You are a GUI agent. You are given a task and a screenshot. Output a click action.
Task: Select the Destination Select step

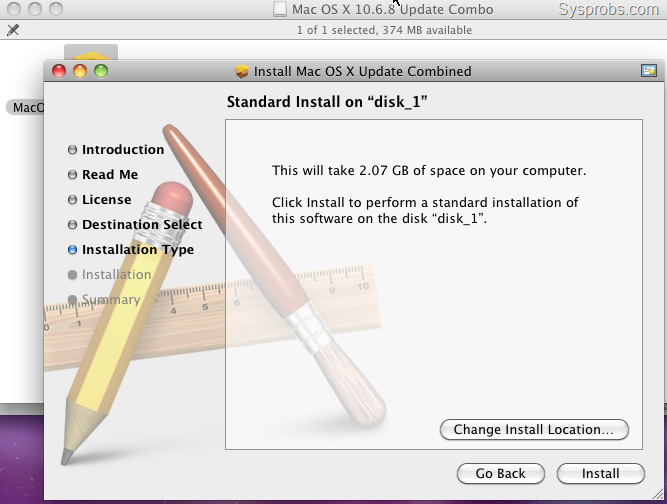point(142,225)
